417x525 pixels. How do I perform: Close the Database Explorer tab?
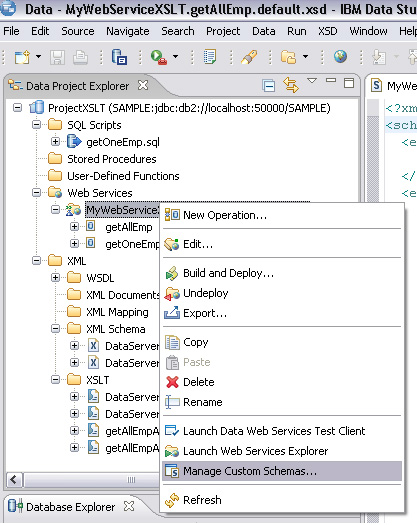coord(129,506)
